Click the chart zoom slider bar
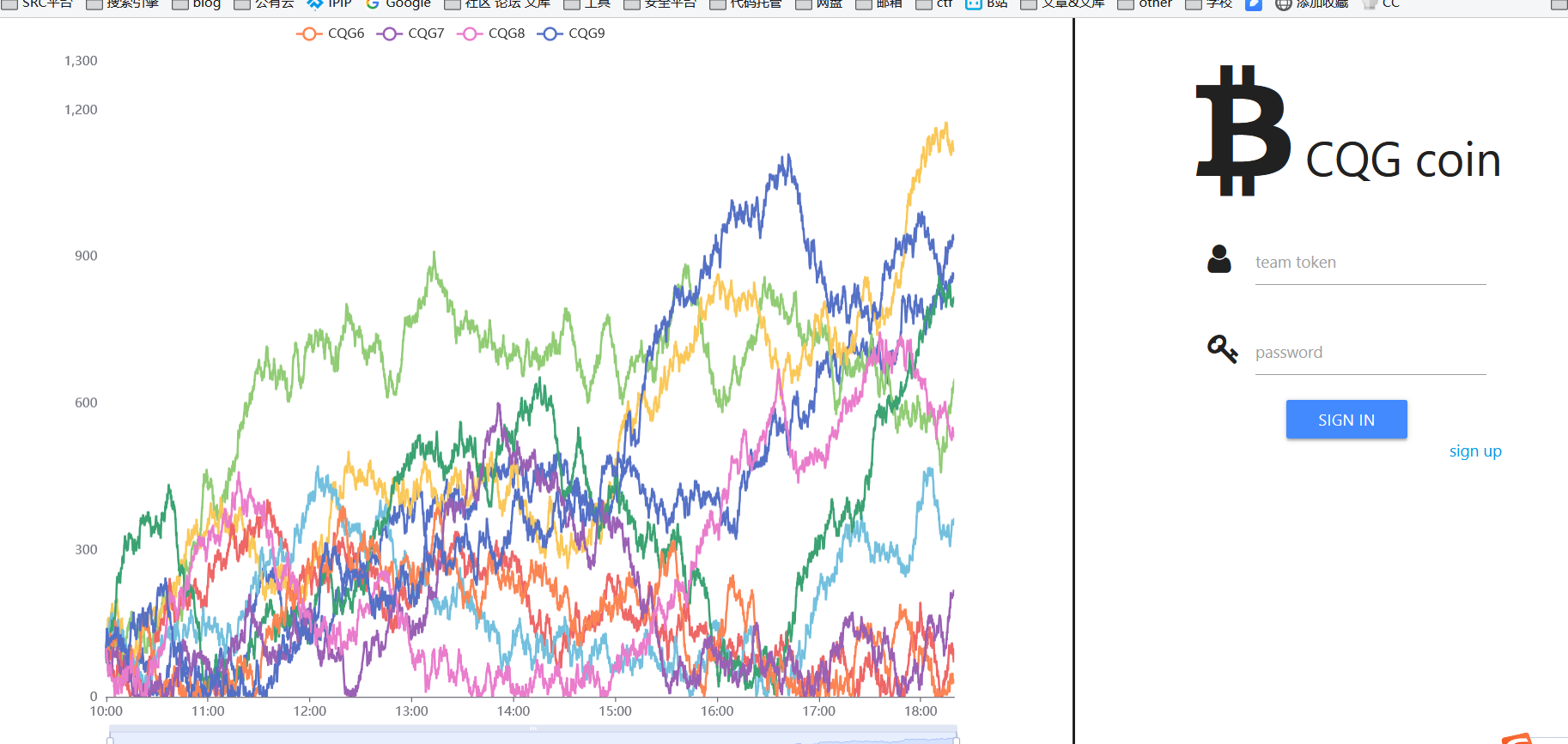The image size is (1568, 744). click(532, 736)
